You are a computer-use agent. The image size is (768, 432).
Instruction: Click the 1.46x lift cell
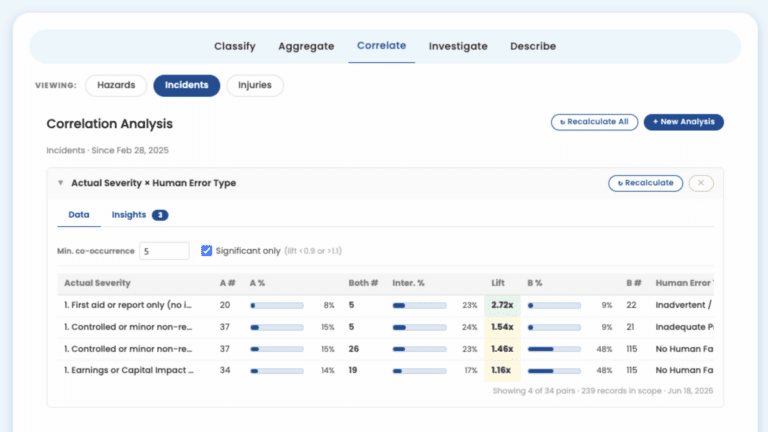click(x=502, y=349)
